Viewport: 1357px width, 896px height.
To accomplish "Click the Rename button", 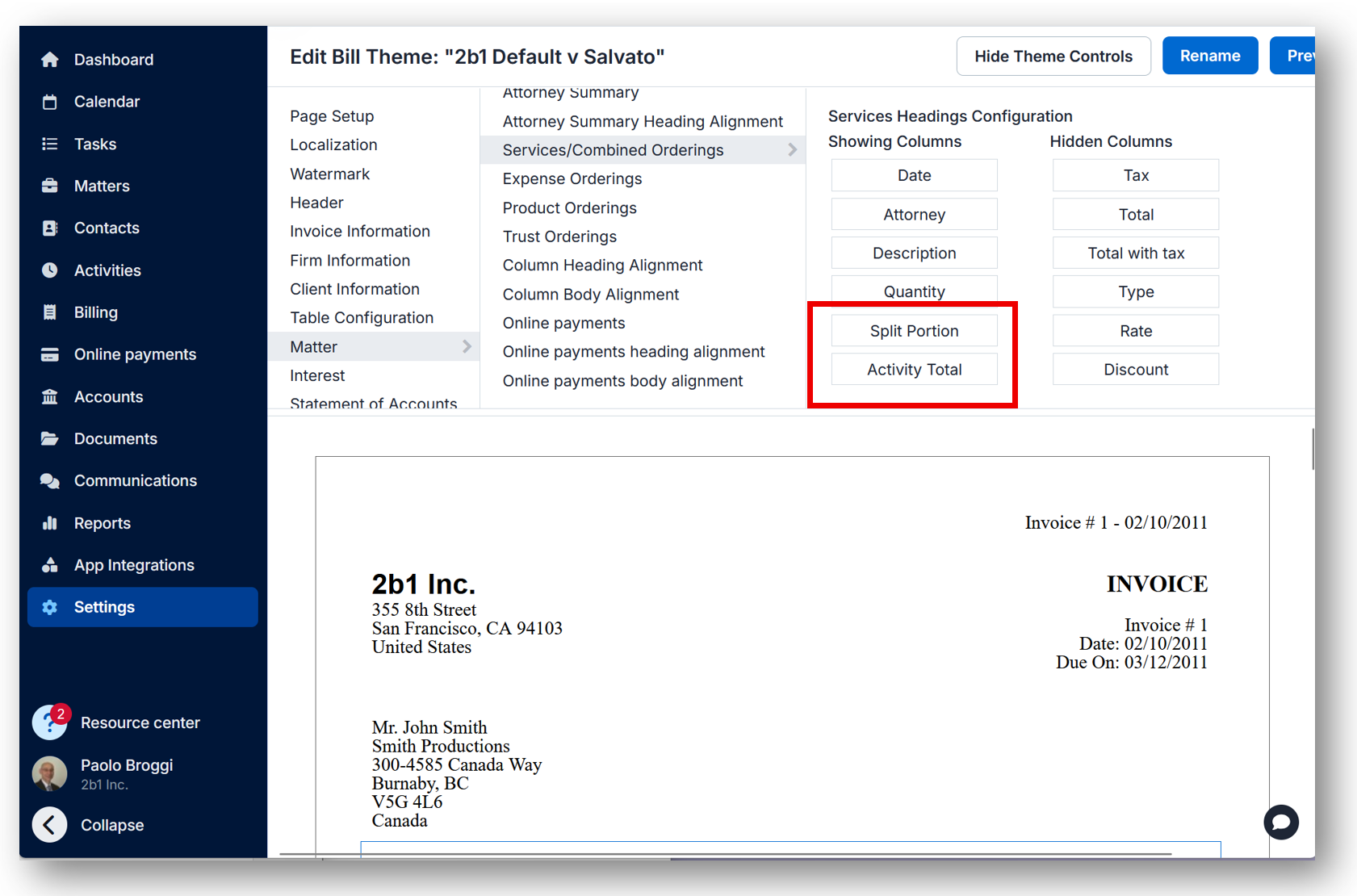I will coord(1209,57).
